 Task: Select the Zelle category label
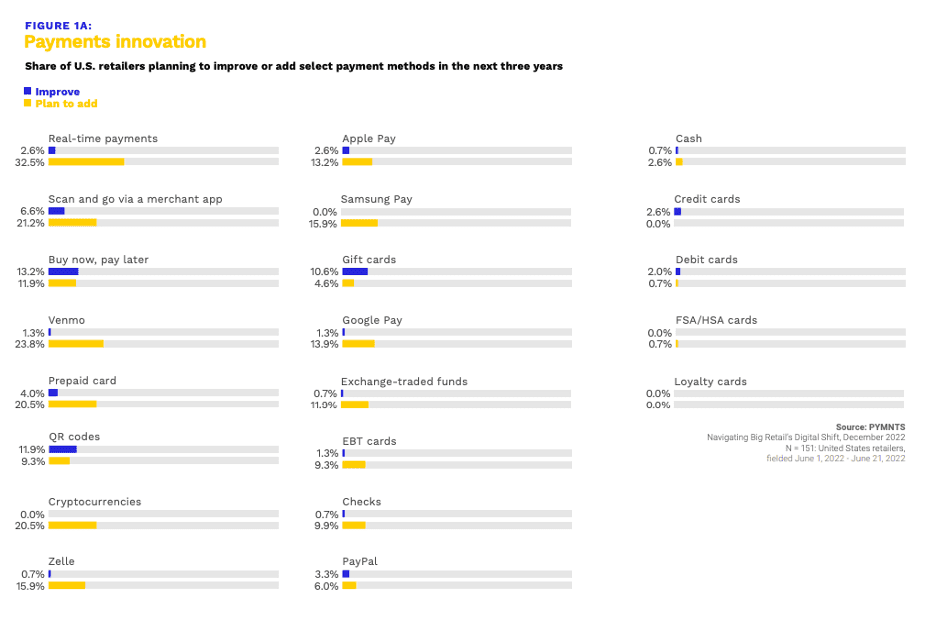61,562
